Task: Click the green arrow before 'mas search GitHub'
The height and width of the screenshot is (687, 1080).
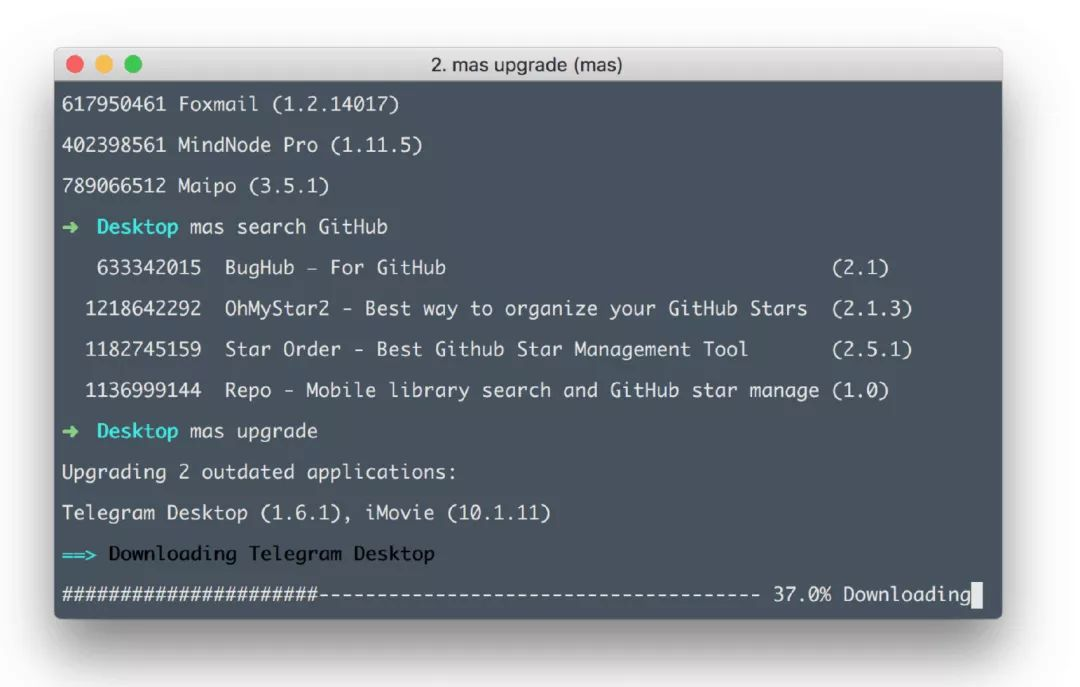Action: click(71, 227)
